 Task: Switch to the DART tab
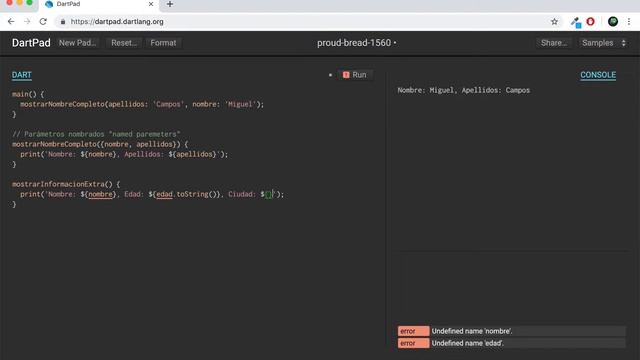[22, 75]
